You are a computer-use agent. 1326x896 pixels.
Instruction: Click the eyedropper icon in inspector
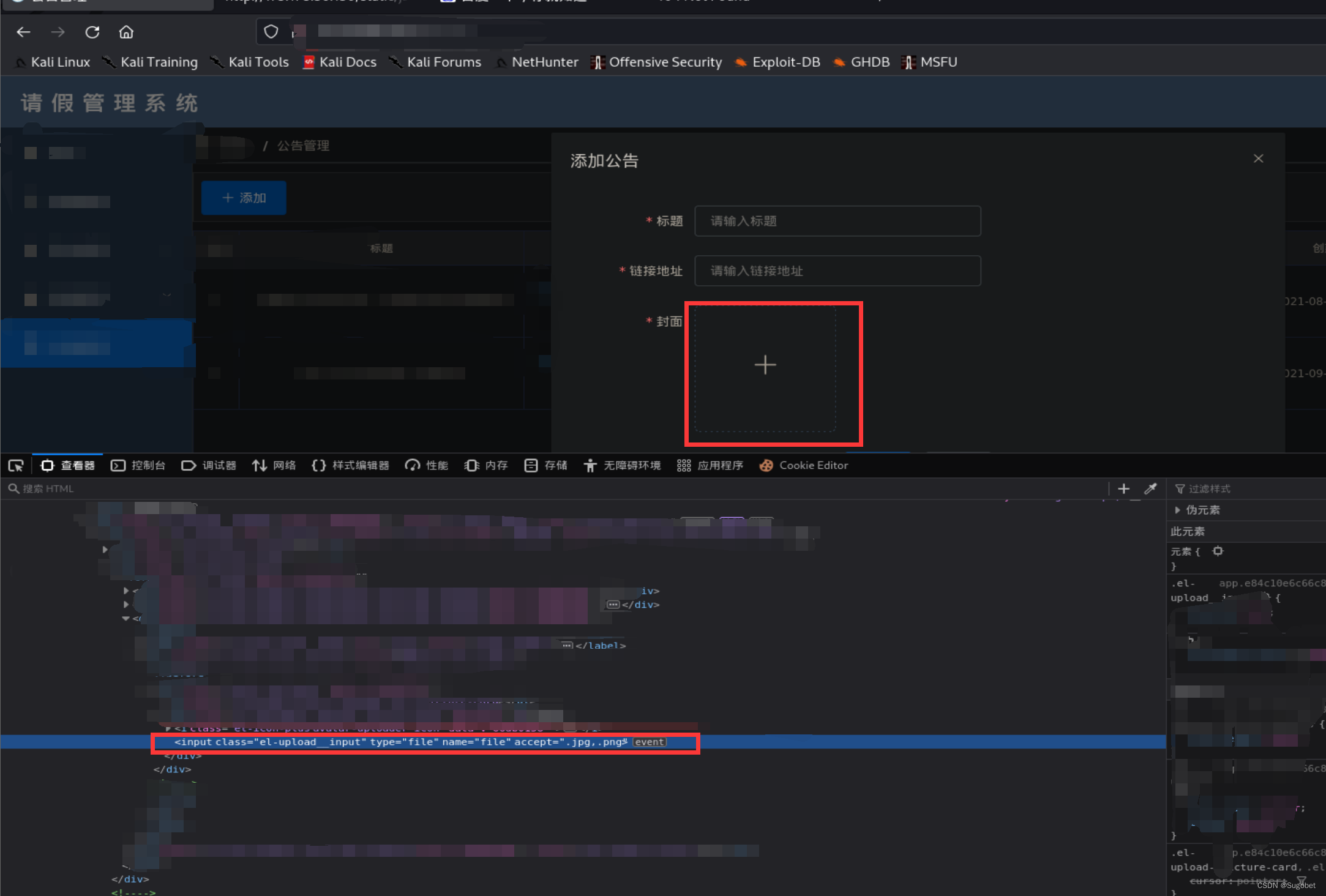click(x=1150, y=488)
